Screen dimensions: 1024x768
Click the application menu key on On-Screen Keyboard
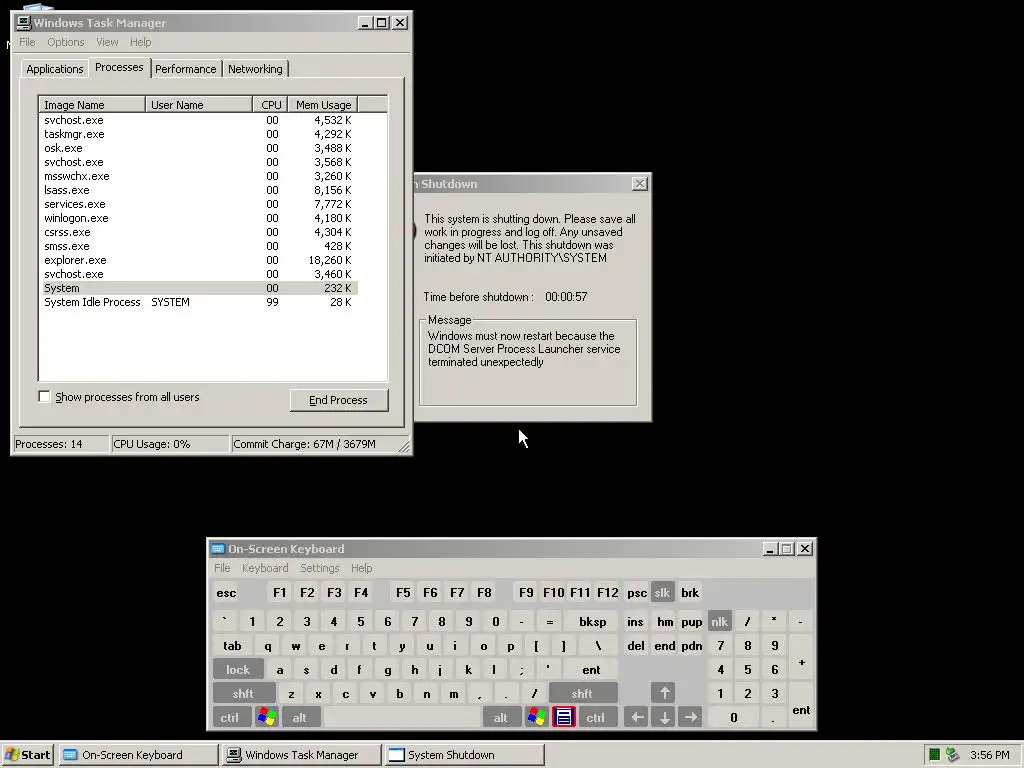click(x=564, y=717)
